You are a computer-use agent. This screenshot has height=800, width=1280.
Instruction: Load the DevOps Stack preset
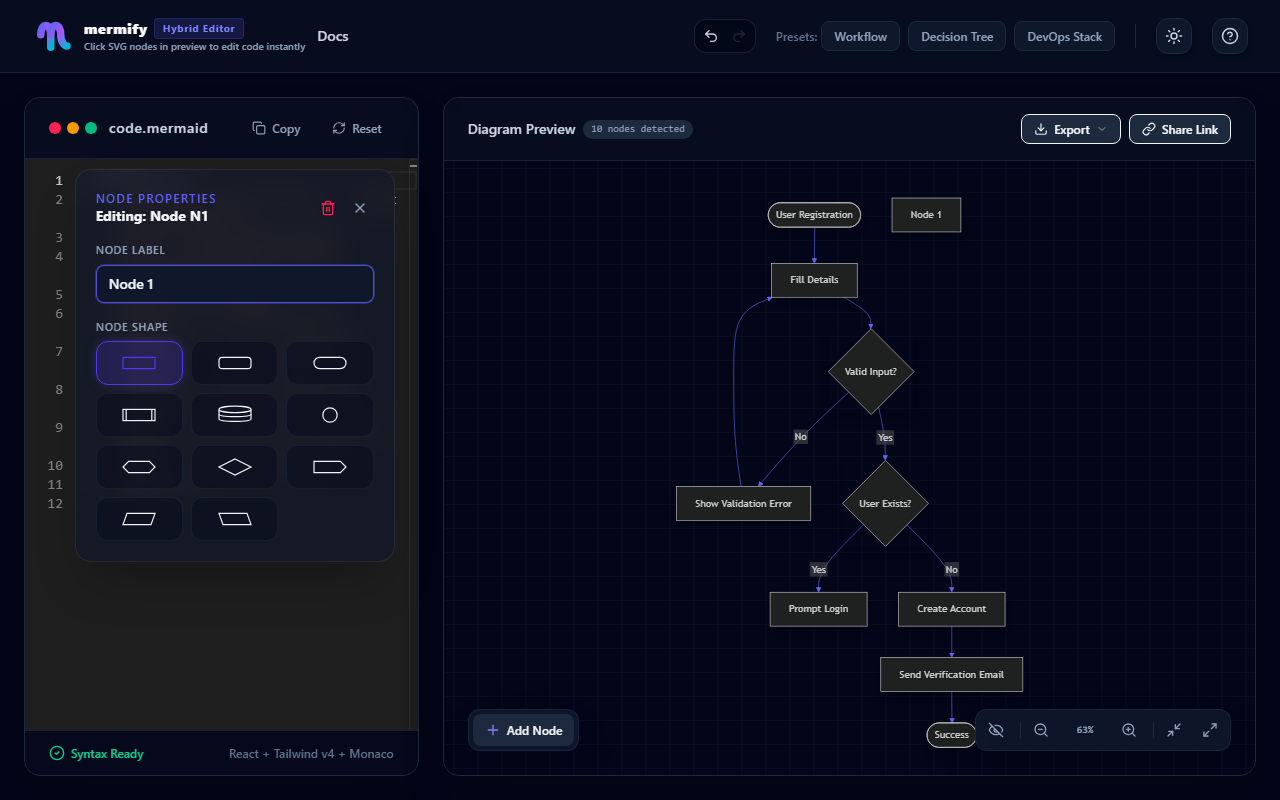(1064, 37)
